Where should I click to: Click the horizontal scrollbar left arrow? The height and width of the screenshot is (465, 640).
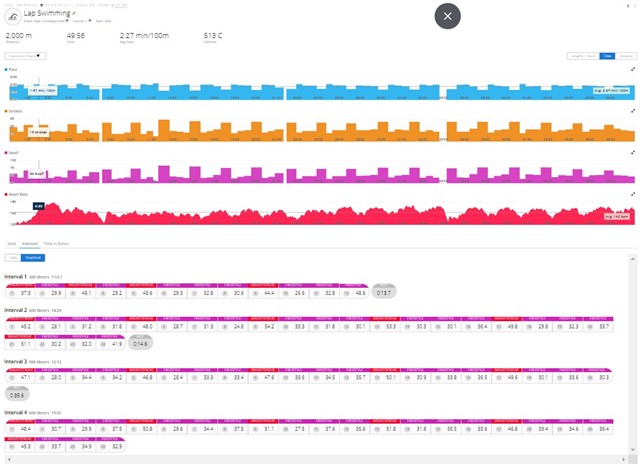click(x=9, y=459)
